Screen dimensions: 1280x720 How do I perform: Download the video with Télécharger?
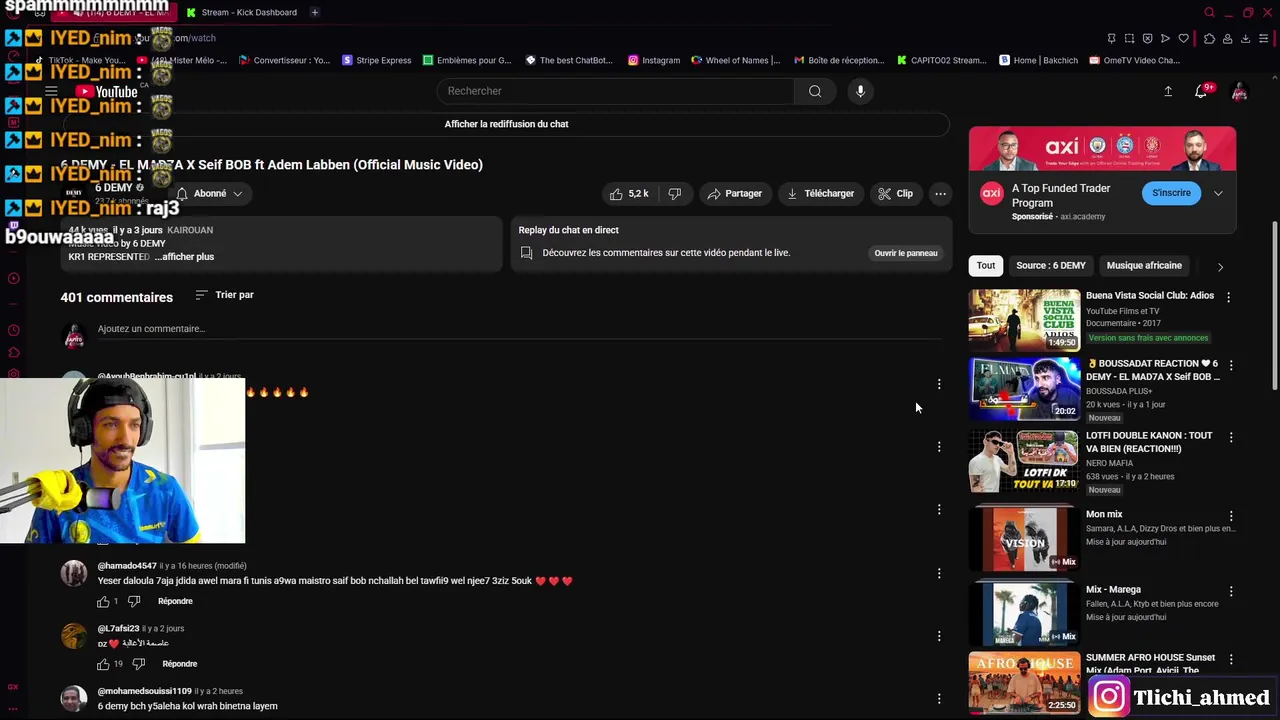click(820, 193)
